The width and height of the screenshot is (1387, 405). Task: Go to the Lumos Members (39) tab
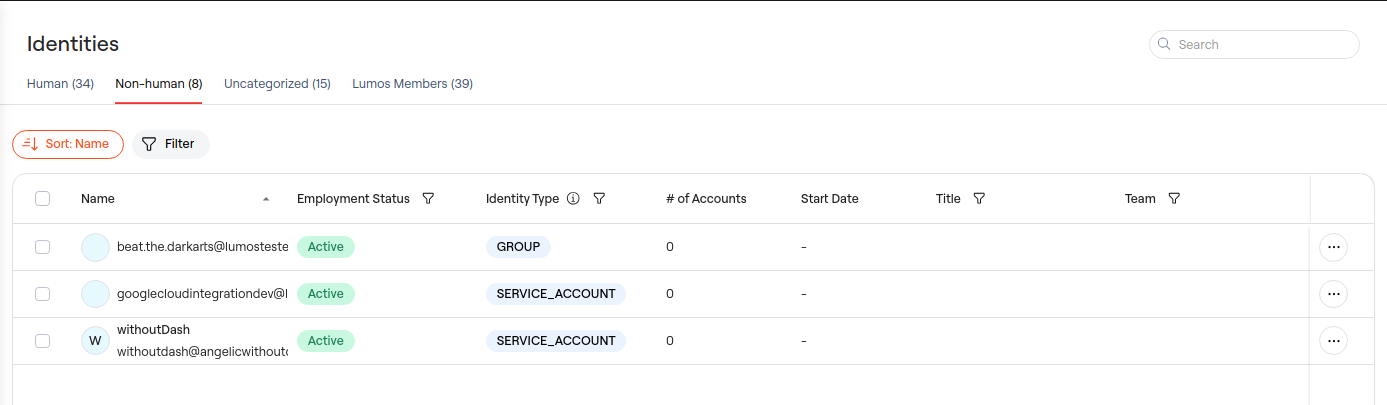(x=412, y=84)
